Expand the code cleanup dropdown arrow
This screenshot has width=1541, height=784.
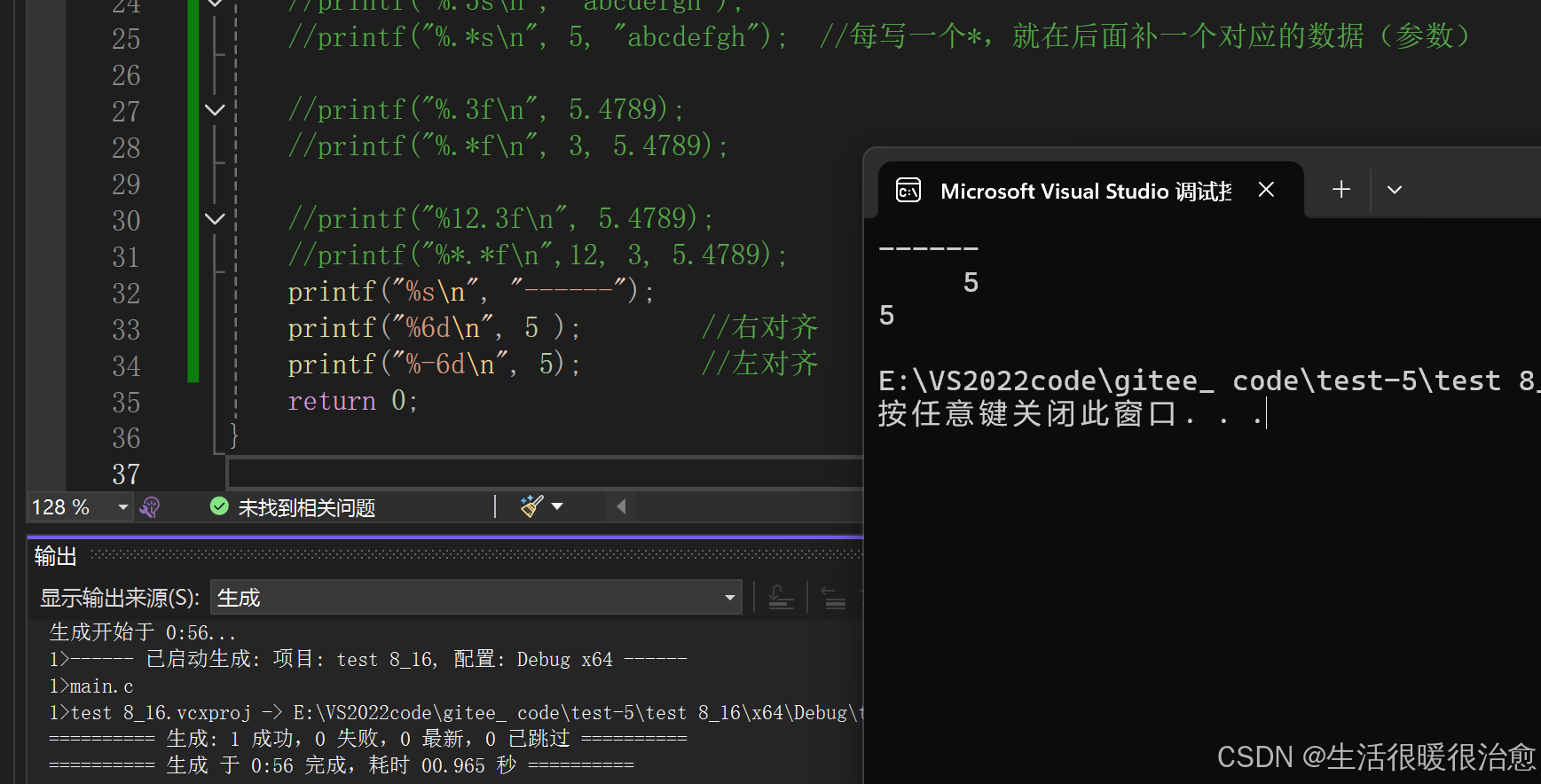(557, 506)
